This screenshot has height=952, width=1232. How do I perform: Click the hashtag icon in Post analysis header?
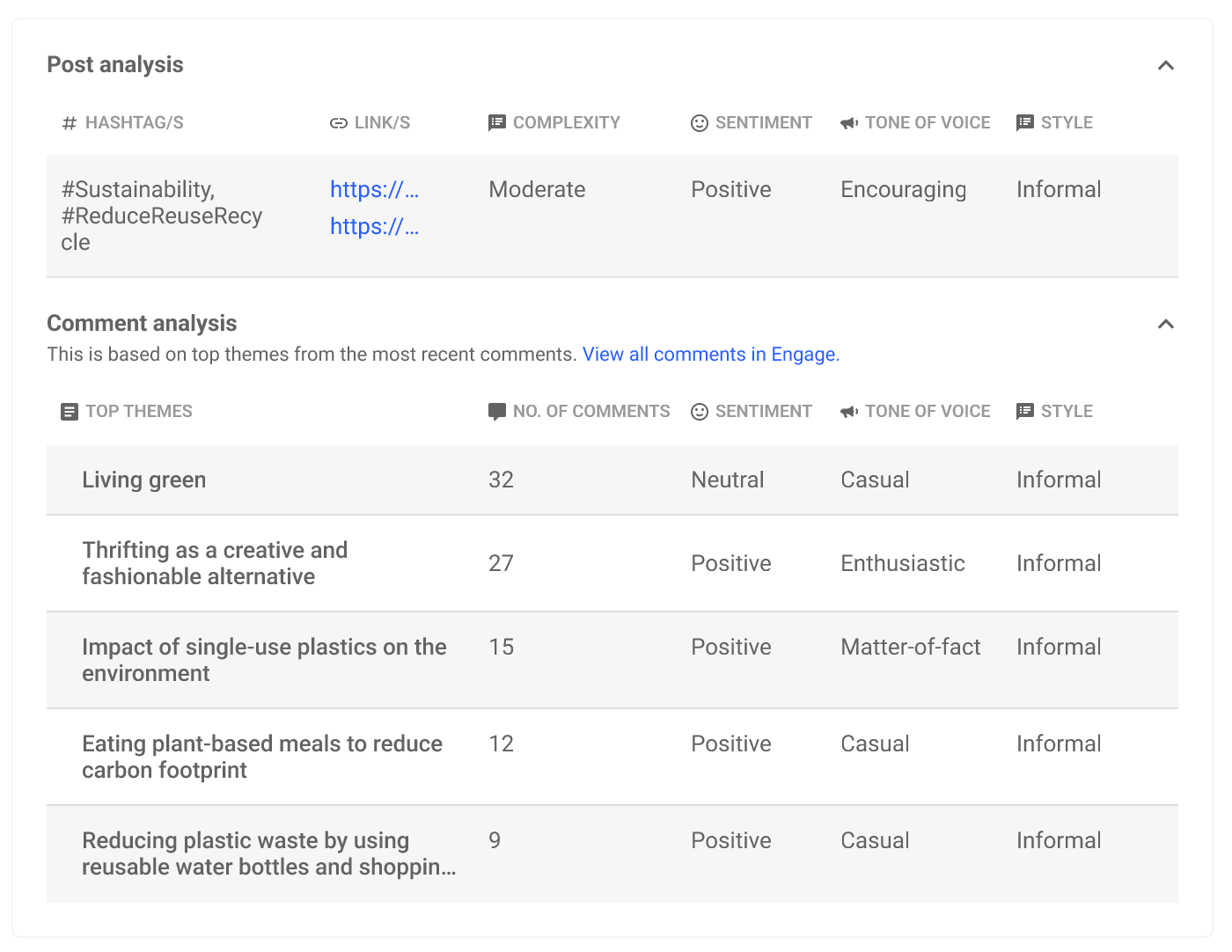(x=70, y=123)
